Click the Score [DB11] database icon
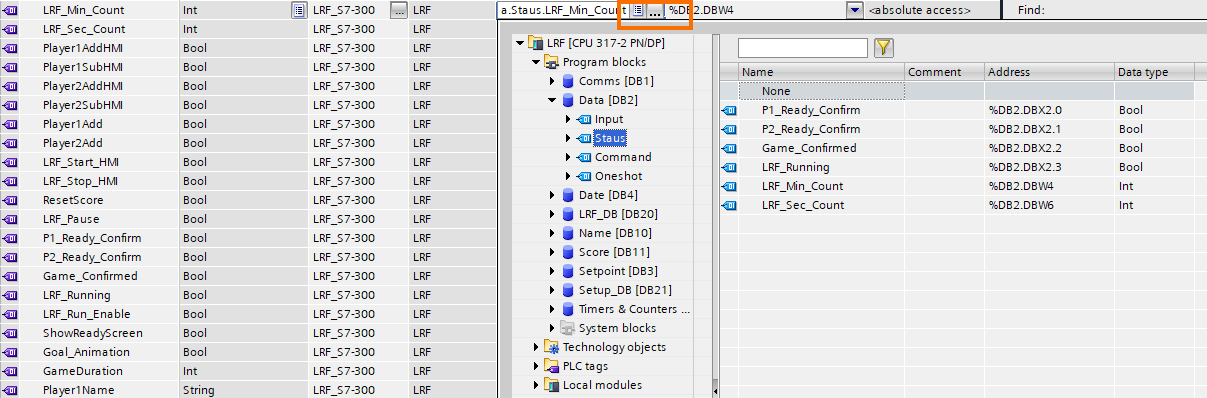 (567, 252)
